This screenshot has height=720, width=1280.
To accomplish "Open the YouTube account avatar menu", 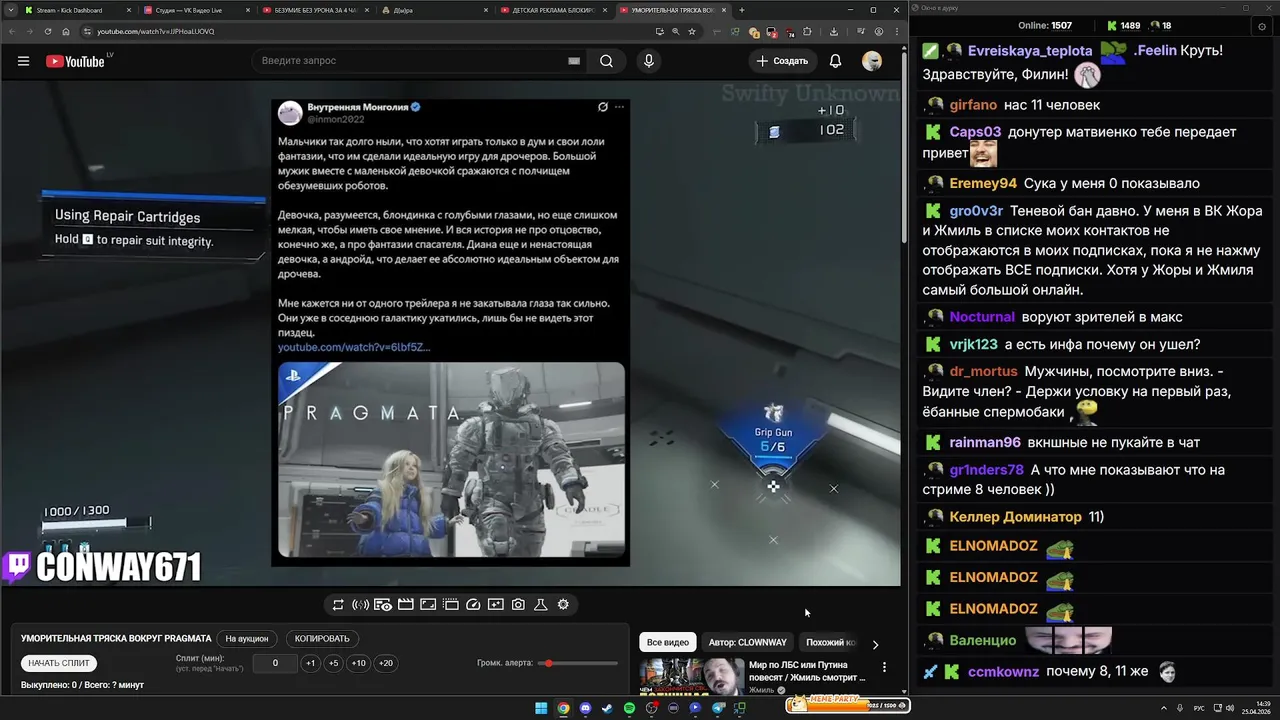I will point(872,61).
